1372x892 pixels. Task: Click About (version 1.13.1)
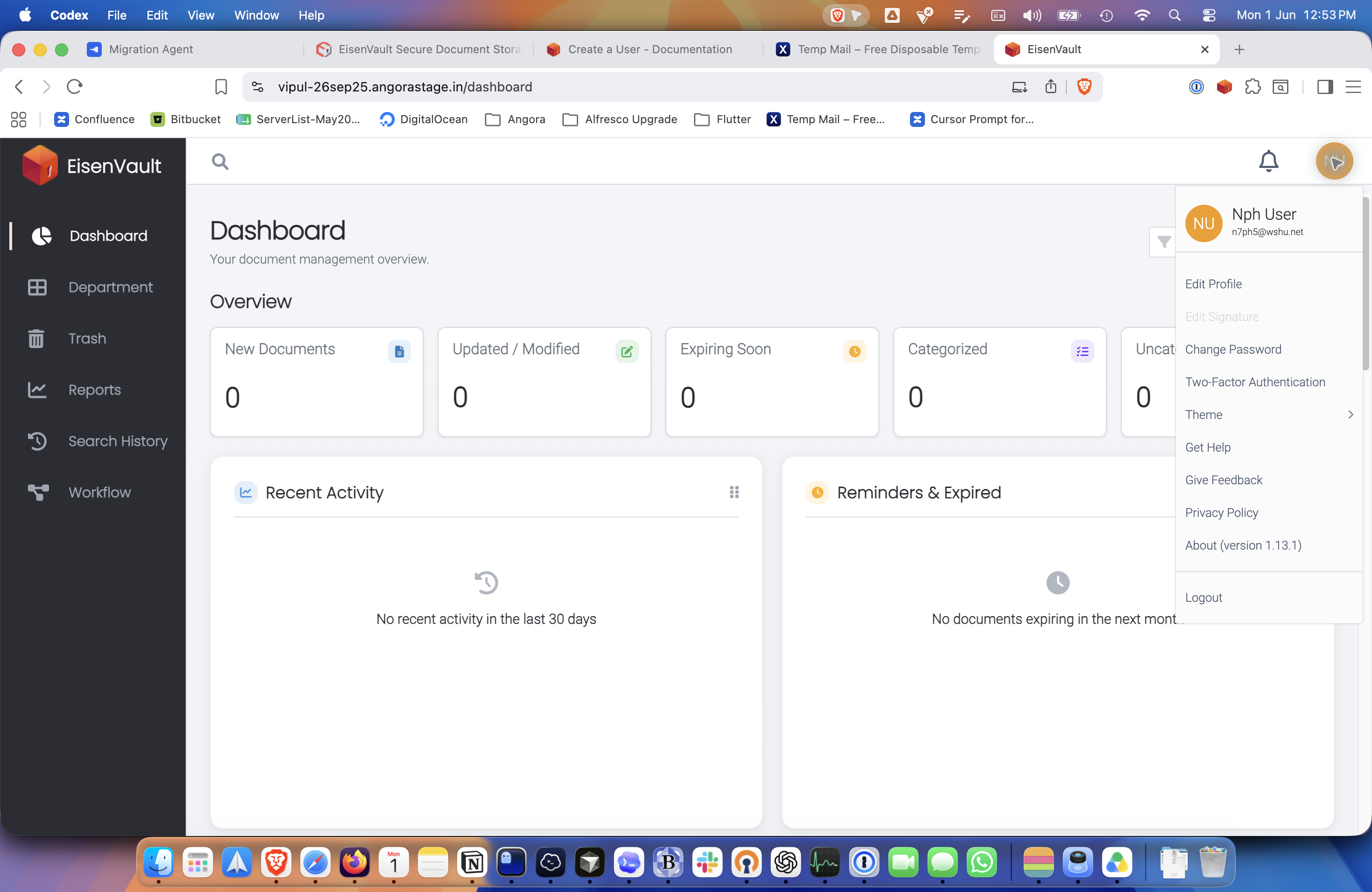tap(1243, 545)
